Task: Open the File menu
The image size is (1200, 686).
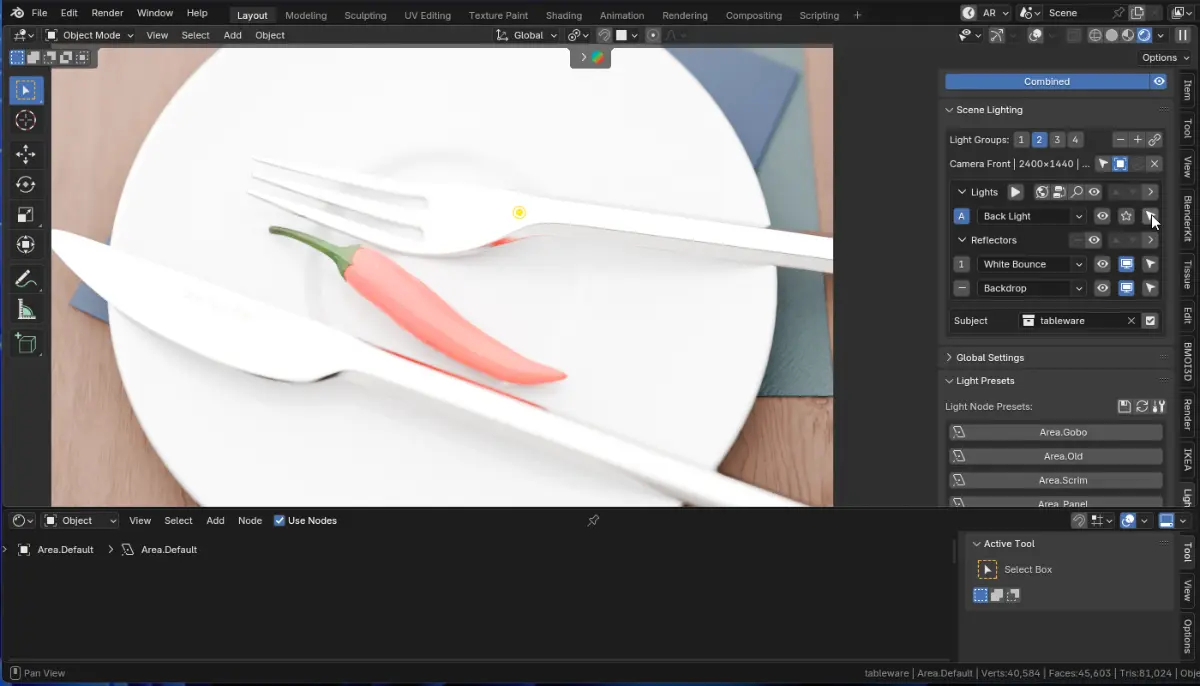Action: tap(39, 13)
